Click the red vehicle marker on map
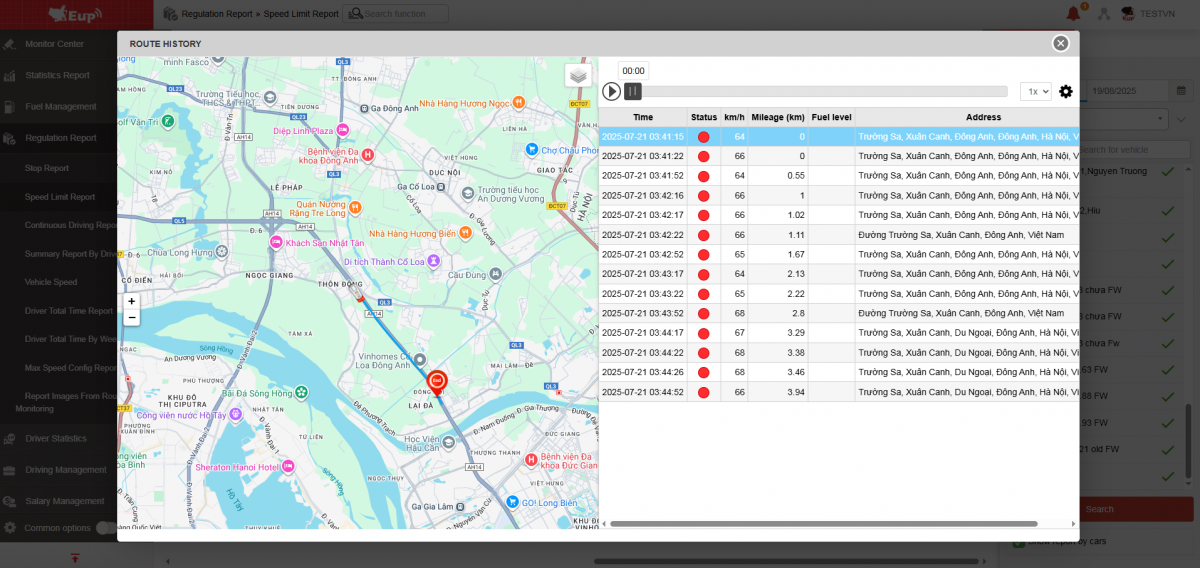Viewport: 1200px width, 568px height. pyautogui.click(x=437, y=382)
